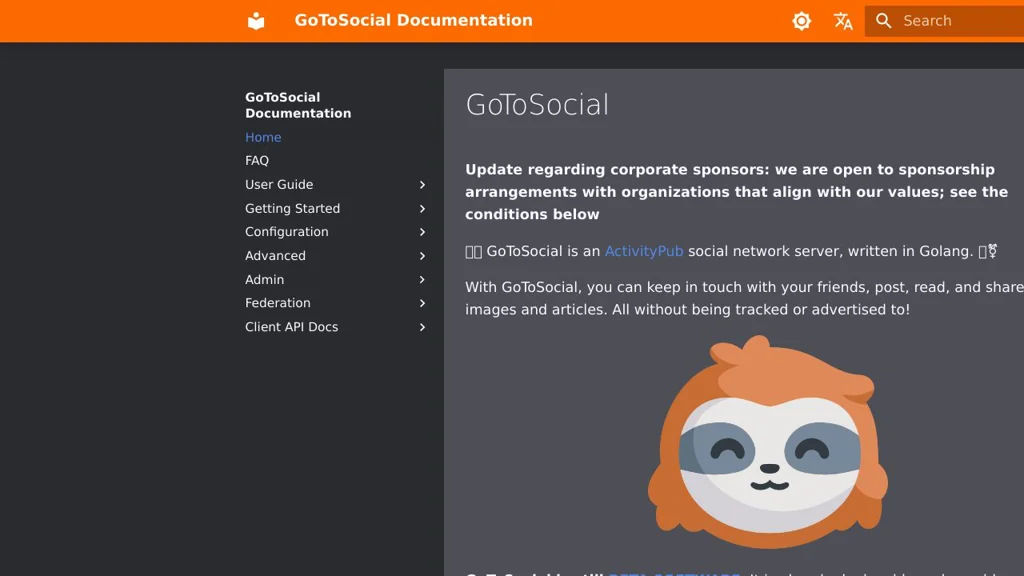The width and height of the screenshot is (1024, 576).
Task: Click the GoToSocial Documentation header title
Action: (x=413, y=20)
